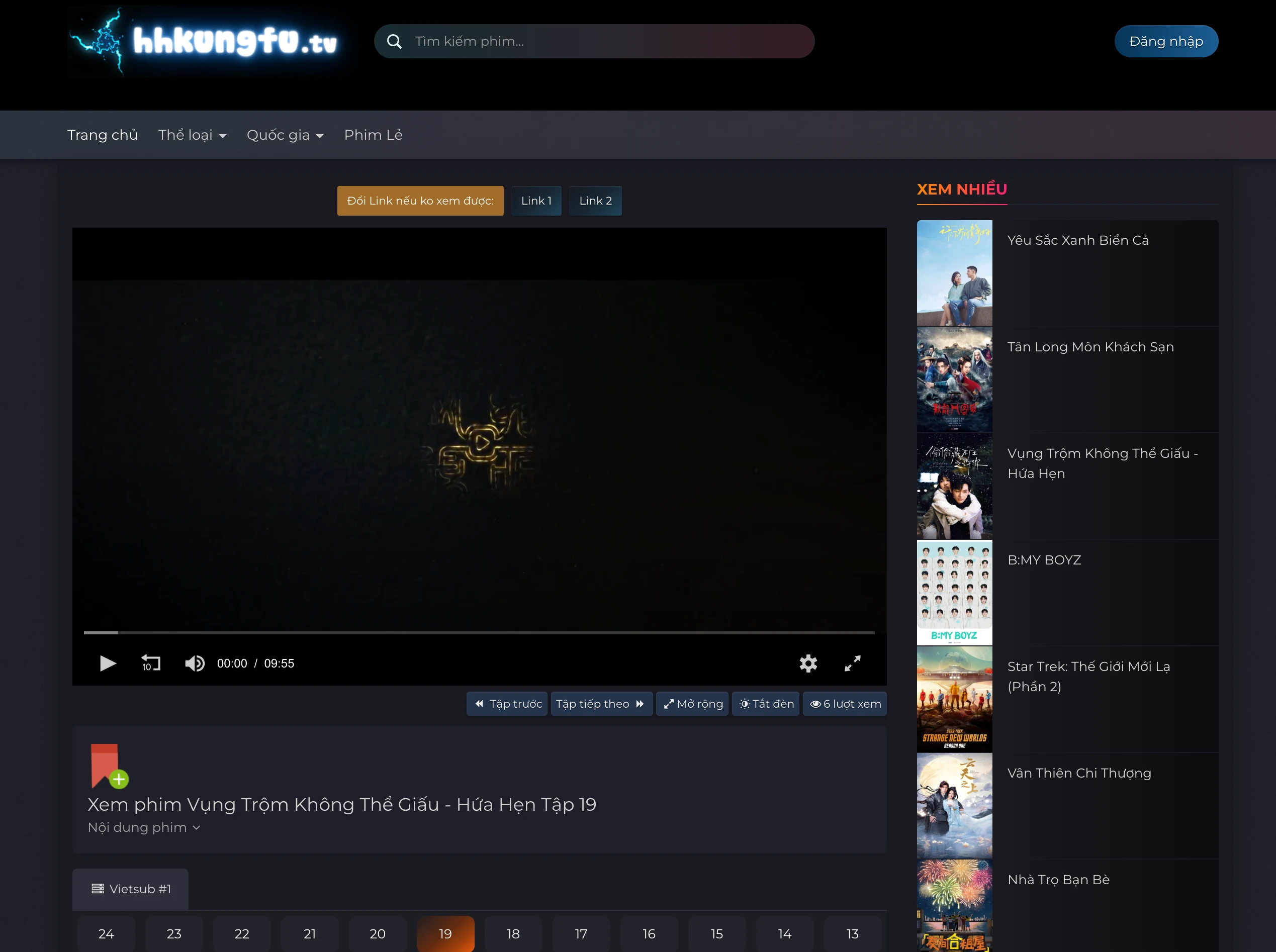Switch stream source to Link 2
Screen dimensions: 1276x952
click(x=595, y=201)
